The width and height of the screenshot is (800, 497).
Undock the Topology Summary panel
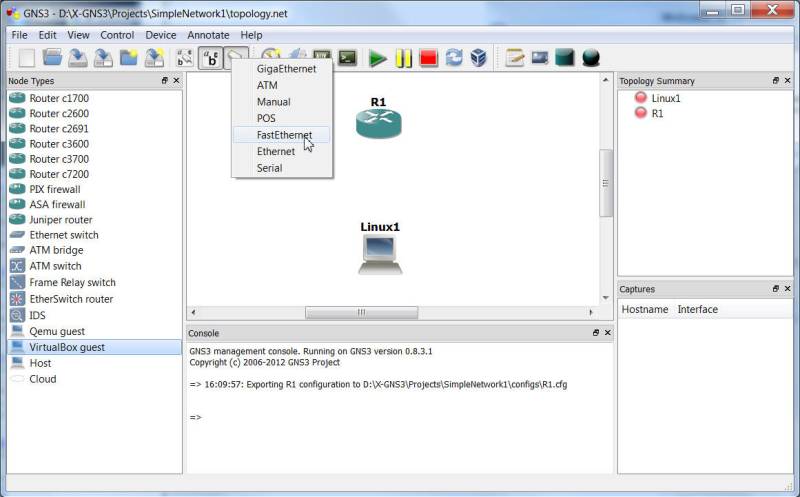coord(776,81)
